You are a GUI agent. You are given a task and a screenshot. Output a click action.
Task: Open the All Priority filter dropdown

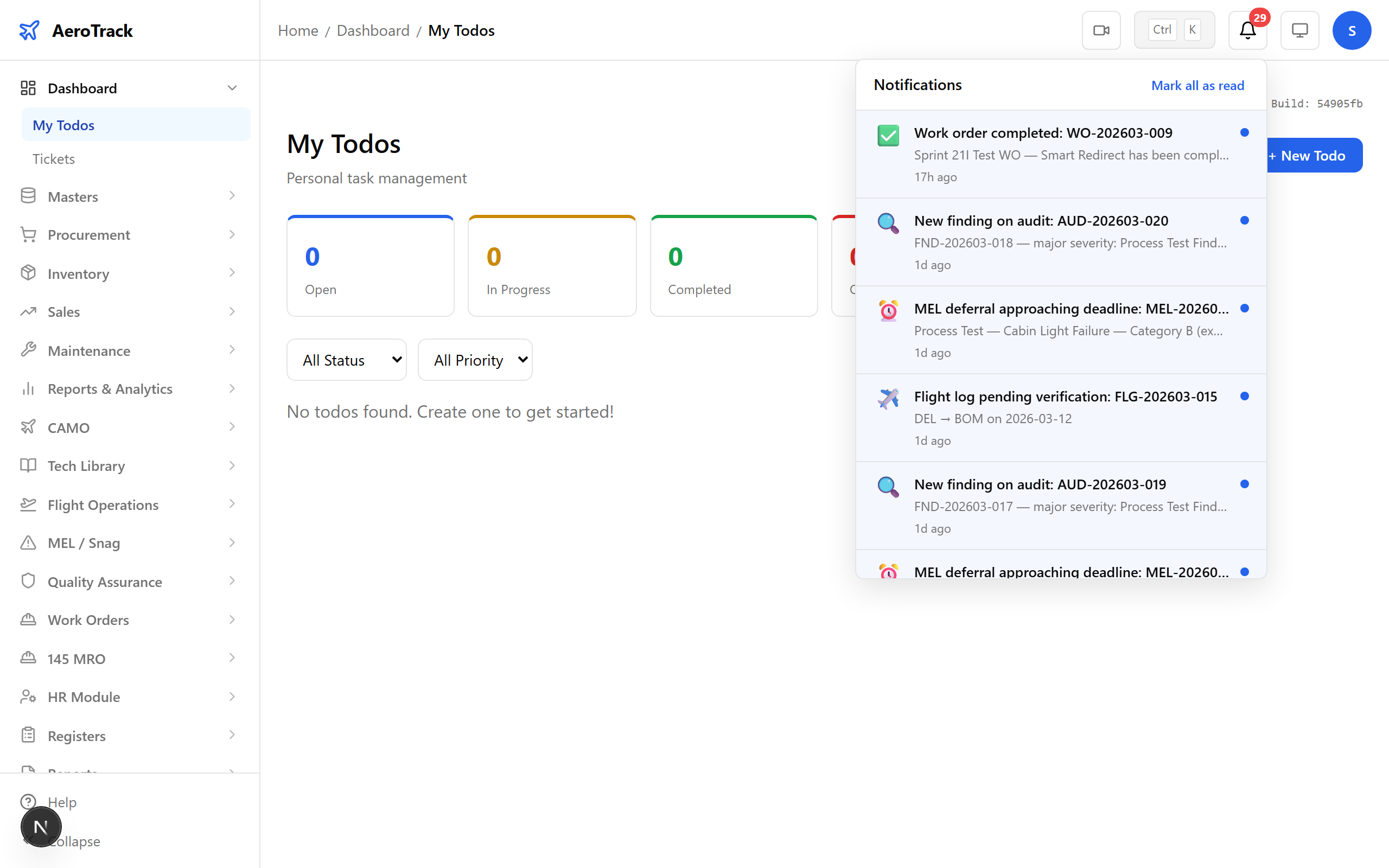(475, 359)
